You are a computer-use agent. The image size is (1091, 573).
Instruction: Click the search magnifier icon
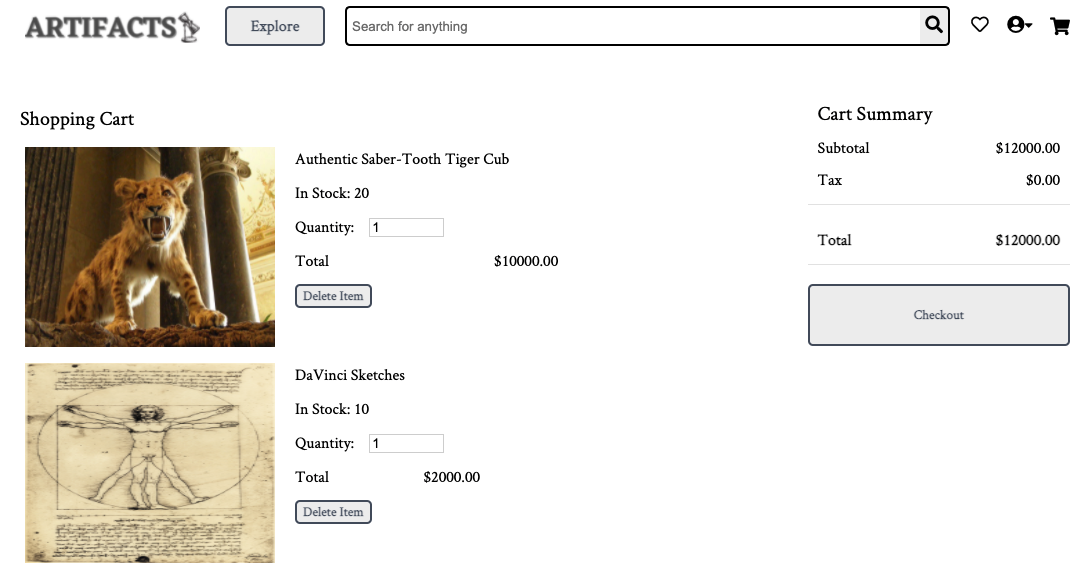click(x=934, y=26)
